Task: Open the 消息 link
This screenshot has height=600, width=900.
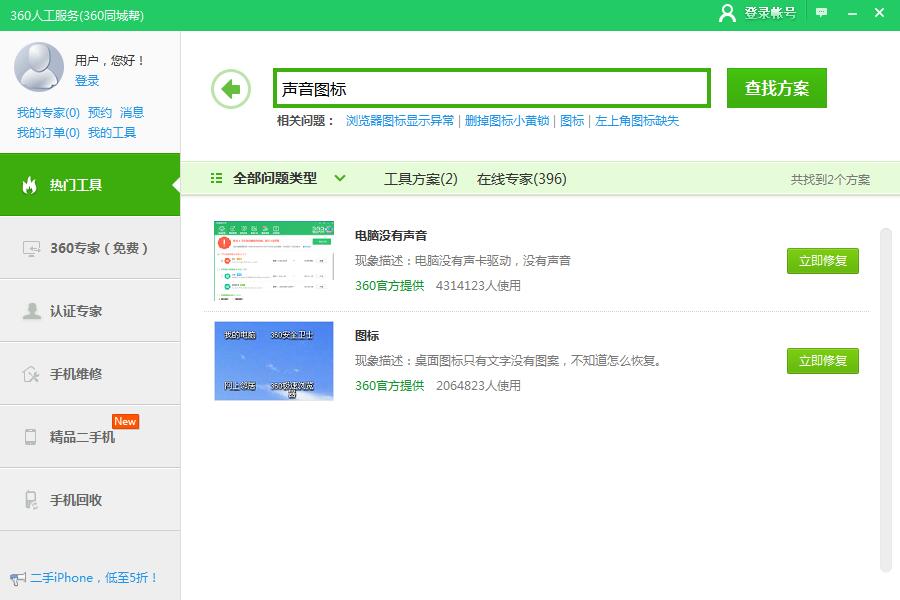Action: pyautogui.click(x=132, y=113)
